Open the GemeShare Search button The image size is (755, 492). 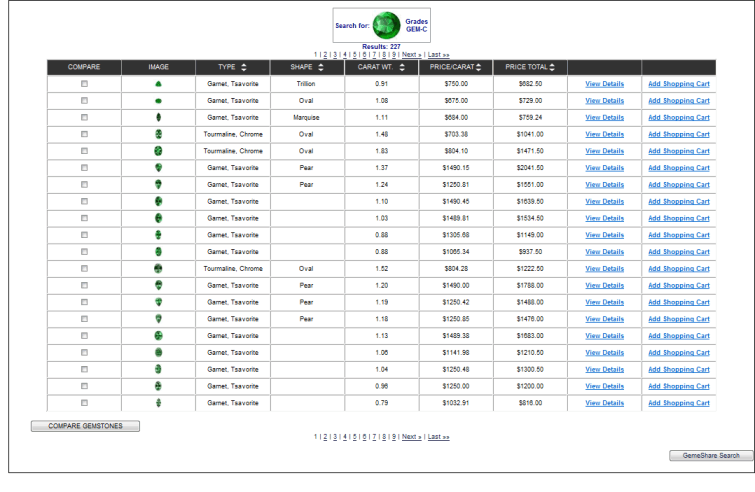(710, 456)
